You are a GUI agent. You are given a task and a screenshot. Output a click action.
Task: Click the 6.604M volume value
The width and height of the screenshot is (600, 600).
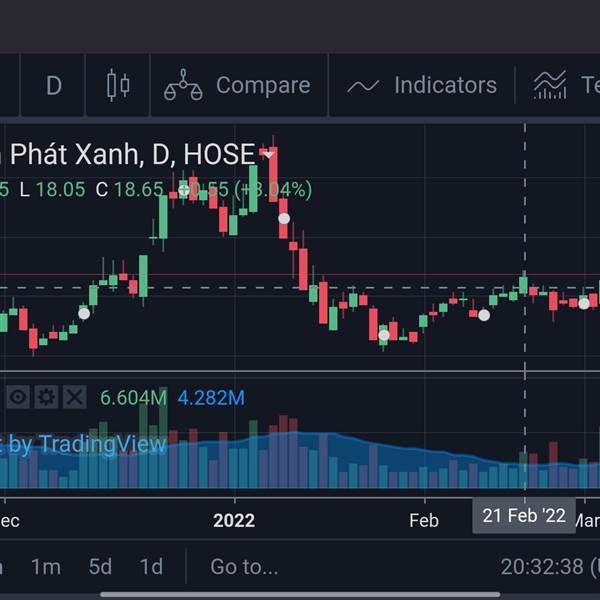pos(134,398)
